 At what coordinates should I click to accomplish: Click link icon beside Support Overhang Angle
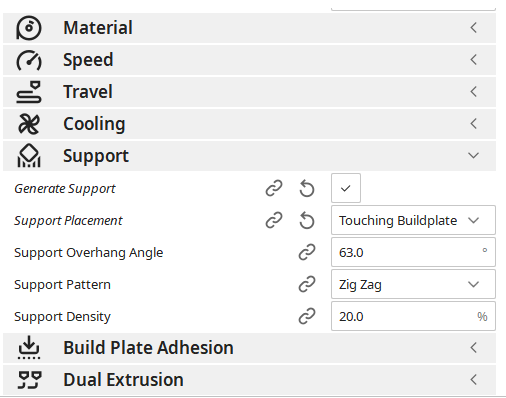(307, 252)
